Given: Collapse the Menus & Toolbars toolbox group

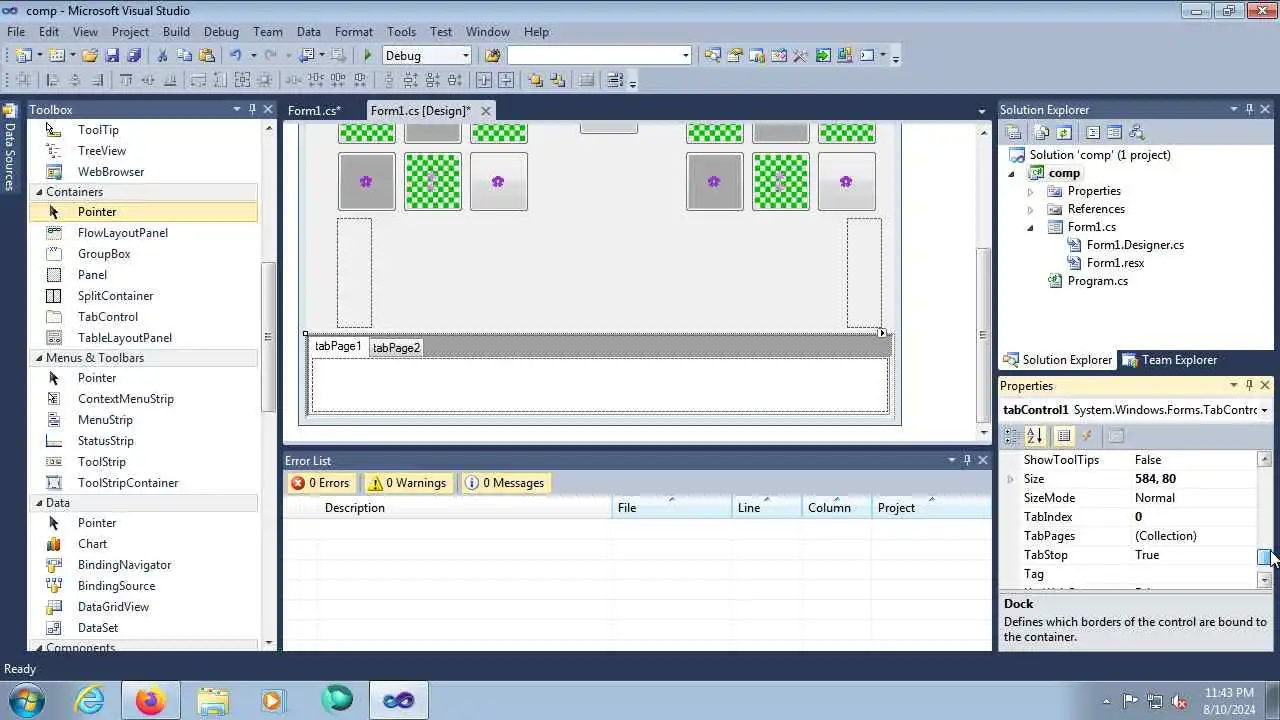Looking at the screenshot, I should 40,358.
